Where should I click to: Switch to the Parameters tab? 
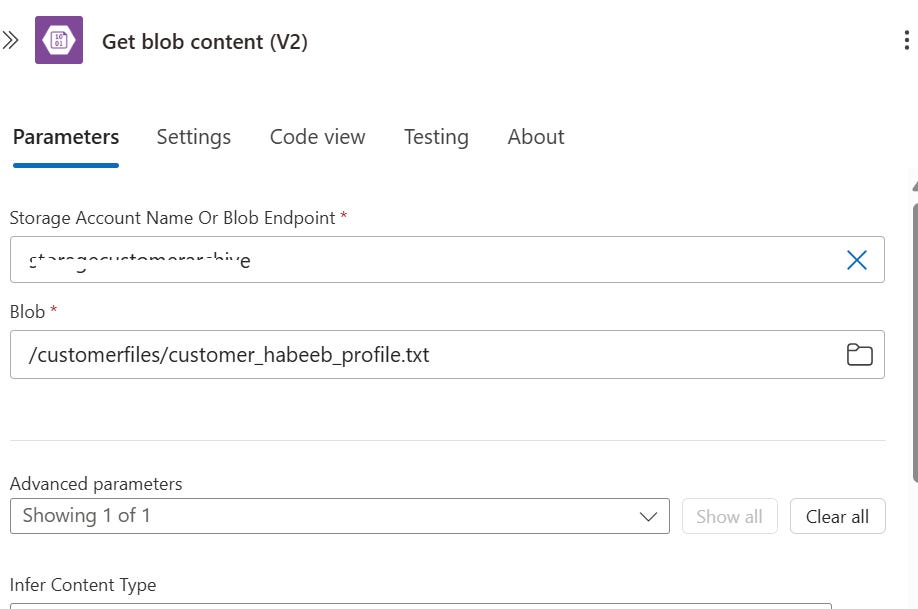66,137
